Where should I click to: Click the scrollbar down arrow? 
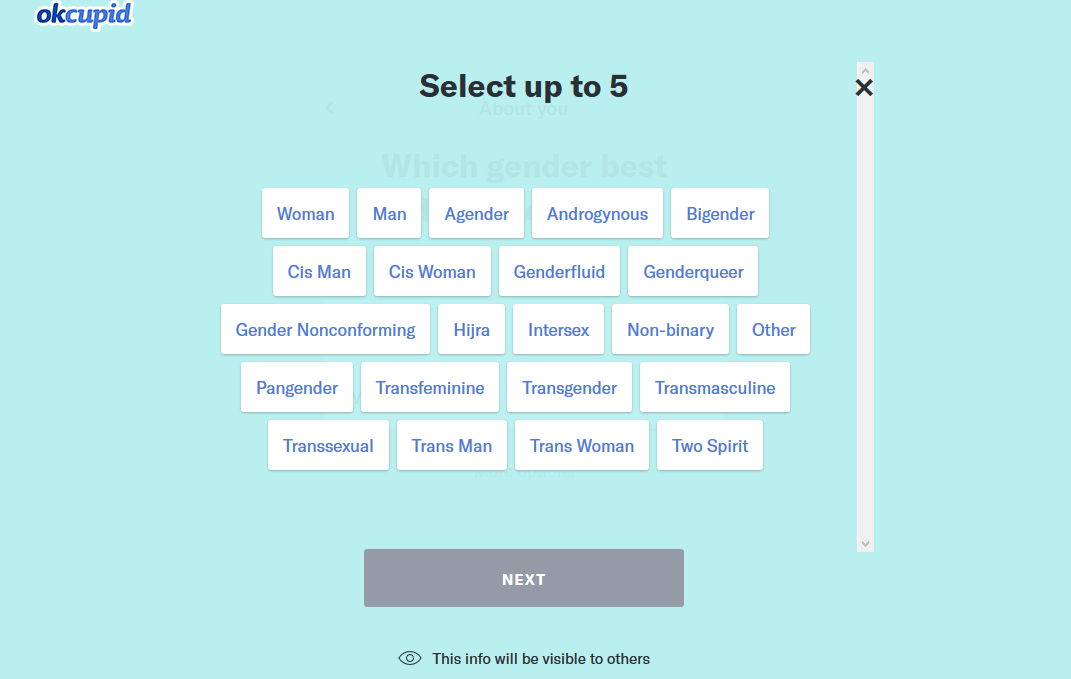864,542
